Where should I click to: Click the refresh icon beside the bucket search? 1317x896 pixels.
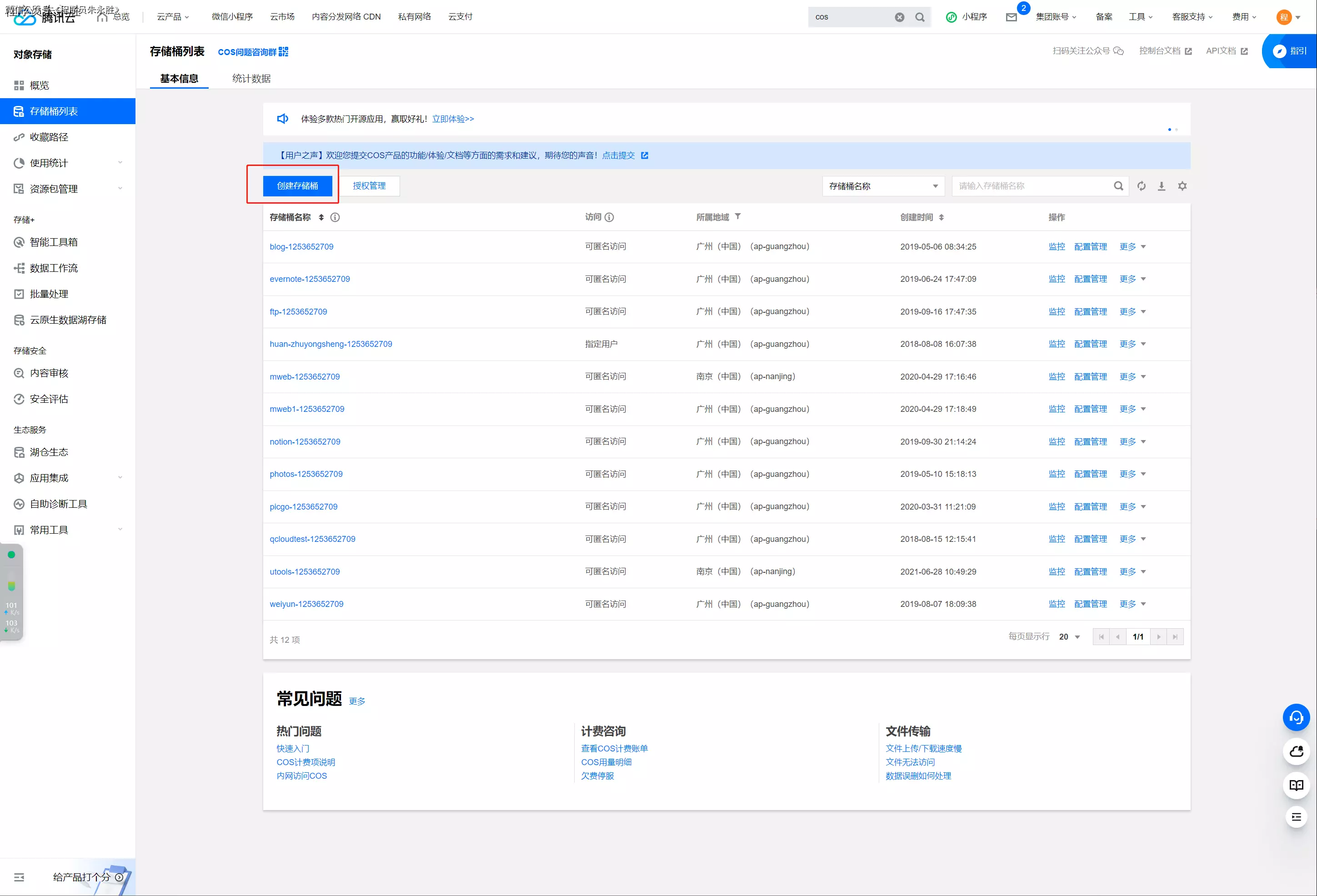(x=1141, y=186)
